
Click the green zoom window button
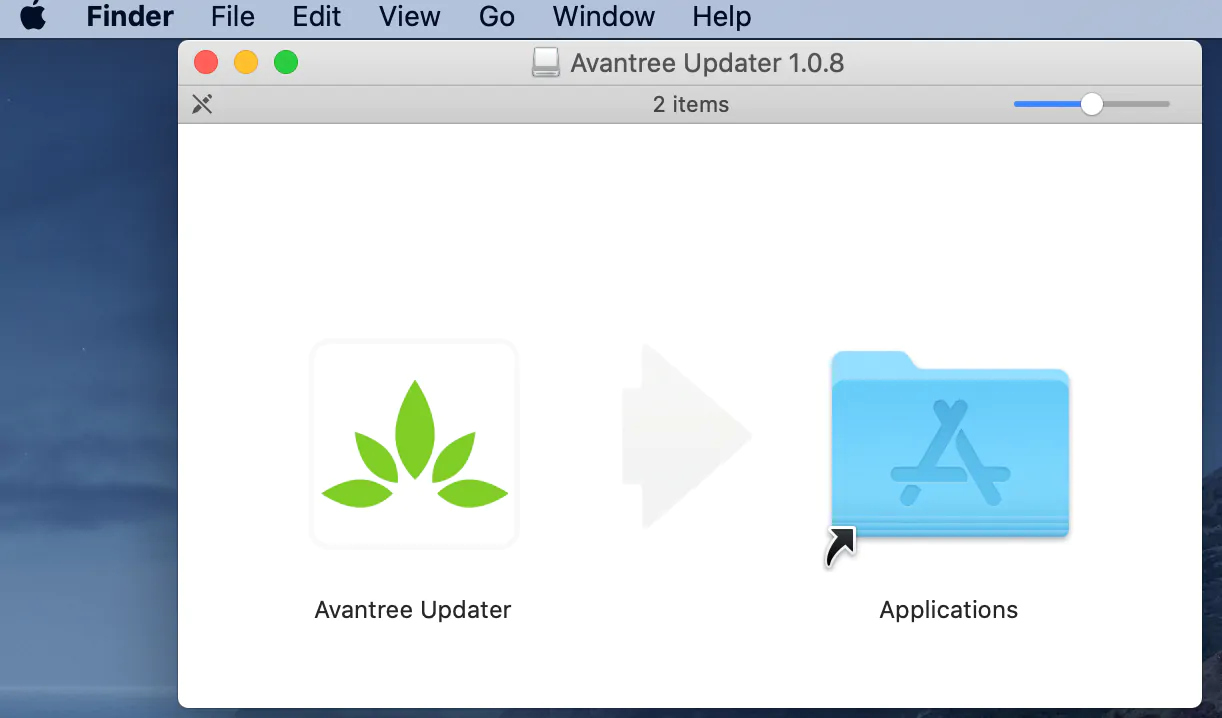pyautogui.click(x=286, y=63)
